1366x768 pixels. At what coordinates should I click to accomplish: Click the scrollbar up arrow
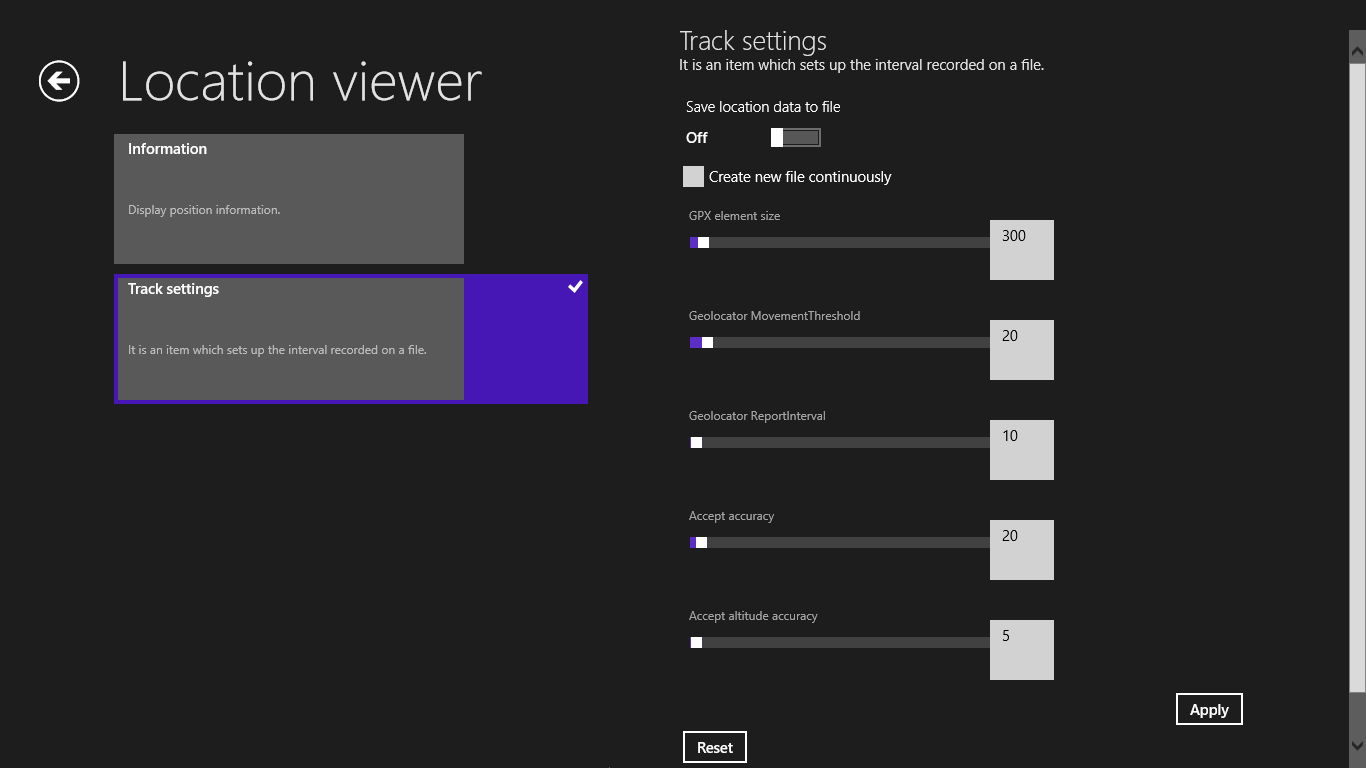(x=1357, y=49)
